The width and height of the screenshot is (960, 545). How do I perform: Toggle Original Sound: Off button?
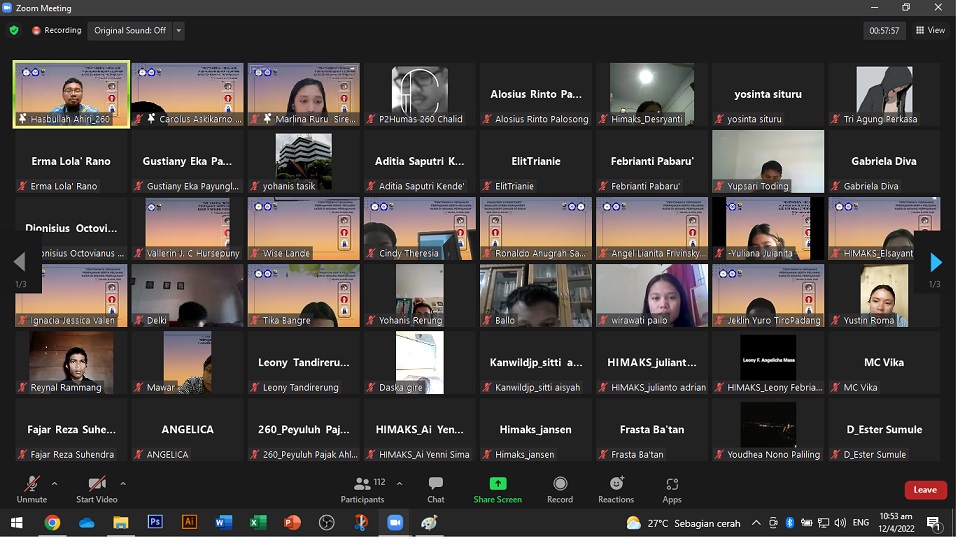(x=129, y=31)
